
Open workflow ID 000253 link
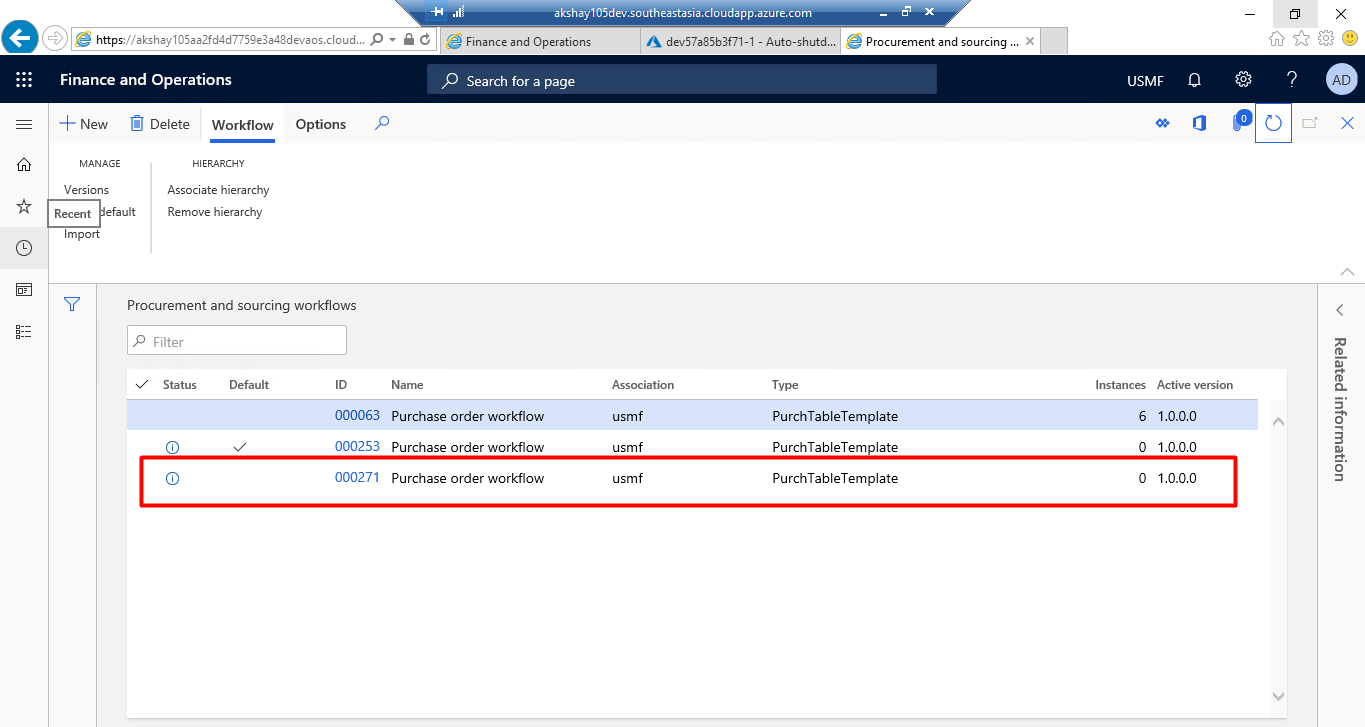click(357, 446)
